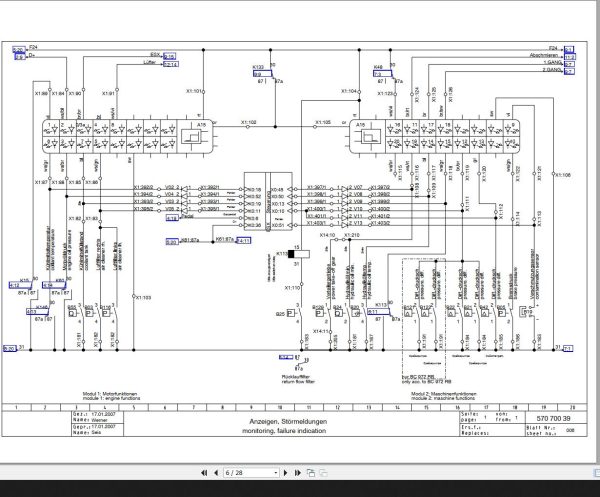Click the page layout icon after last-page

pyautogui.click(x=311, y=473)
